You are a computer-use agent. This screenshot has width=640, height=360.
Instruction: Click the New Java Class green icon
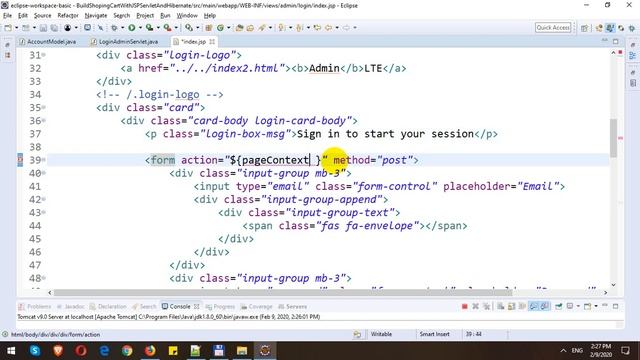tap(220, 27)
